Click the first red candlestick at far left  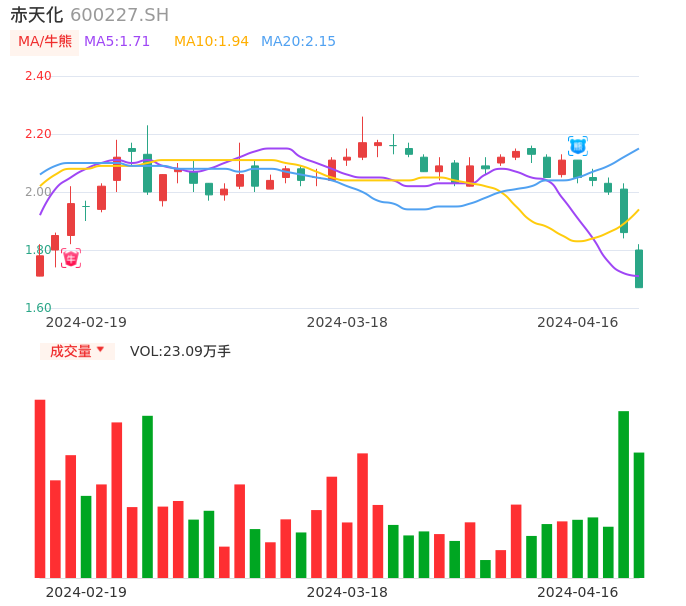pyautogui.click(x=40, y=266)
